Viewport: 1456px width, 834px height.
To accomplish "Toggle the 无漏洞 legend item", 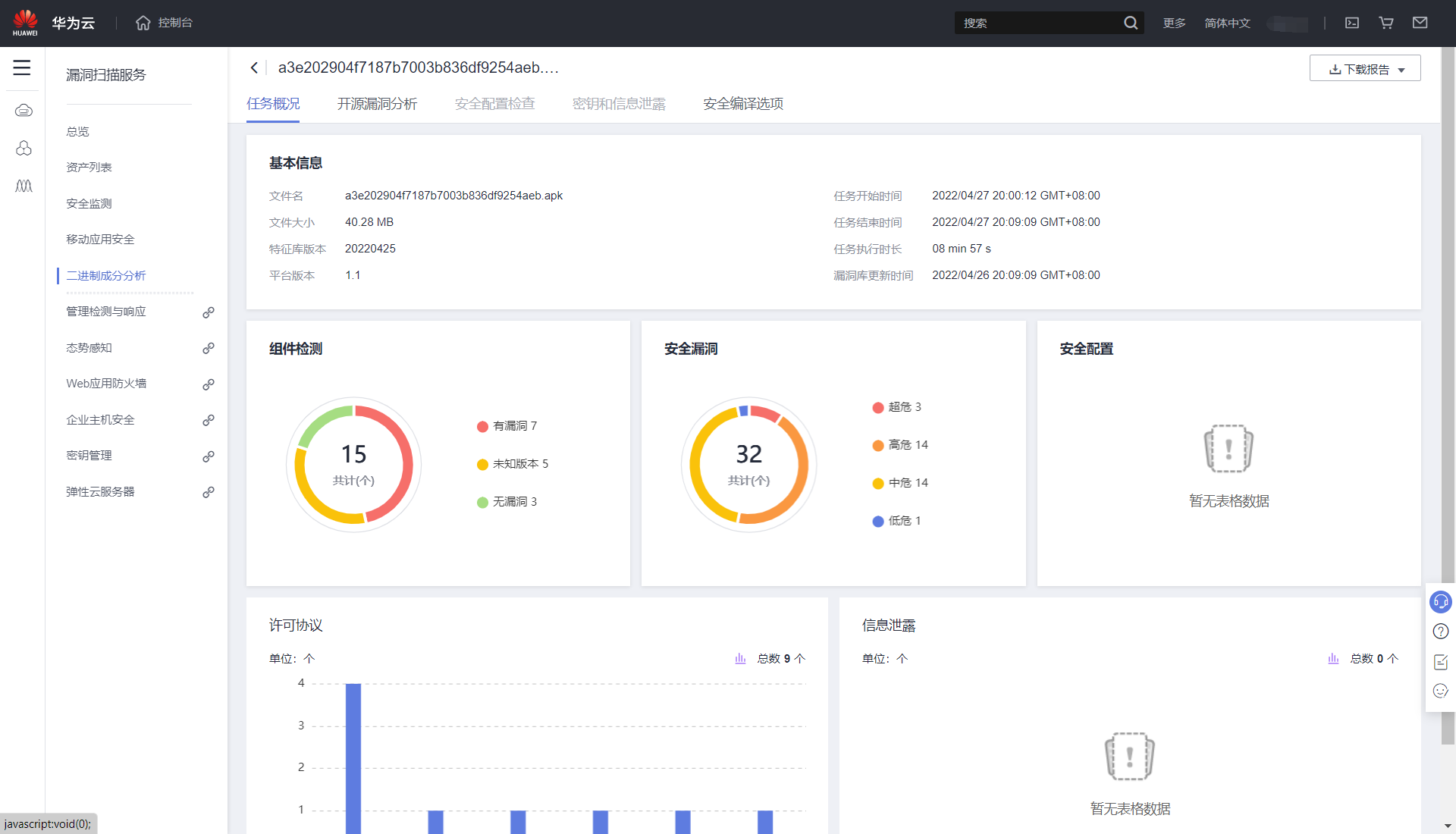I will coord(507,502).
